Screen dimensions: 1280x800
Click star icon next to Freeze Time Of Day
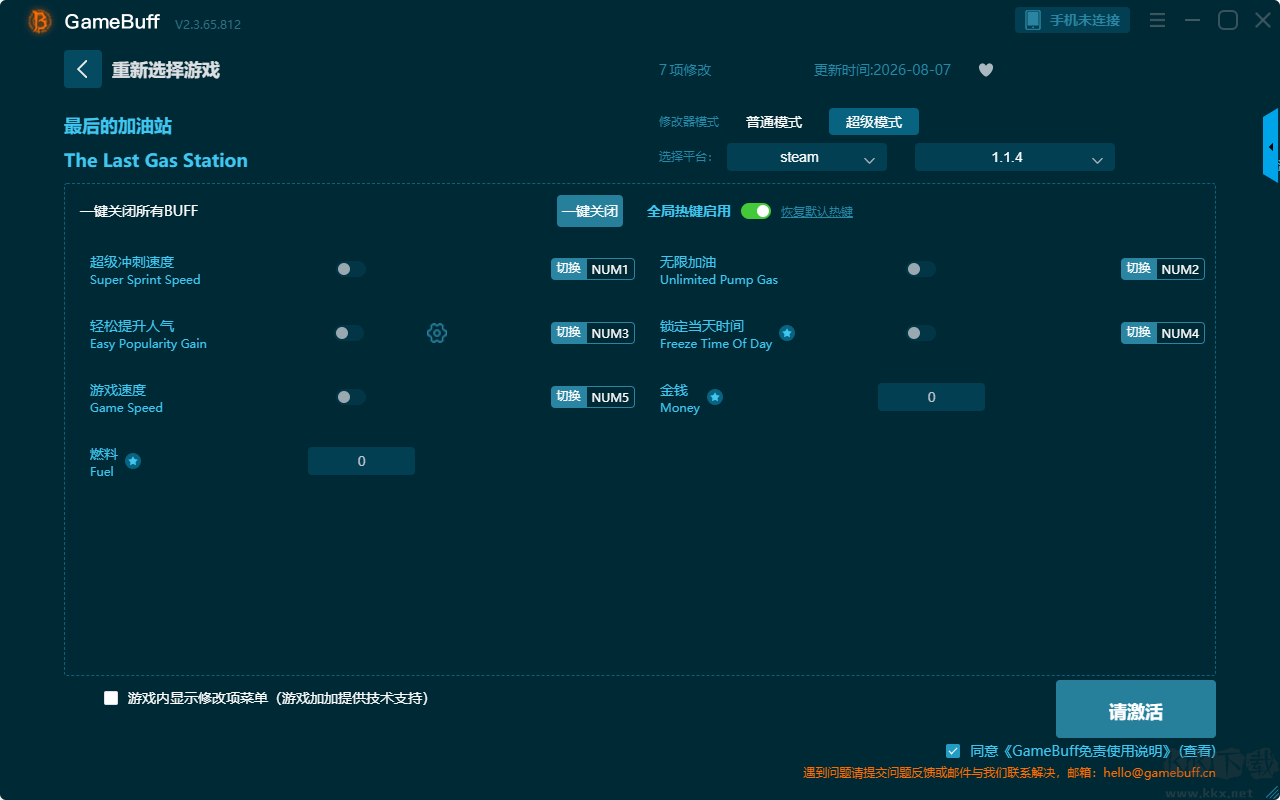pyautogui.click(x=787, y=333)
